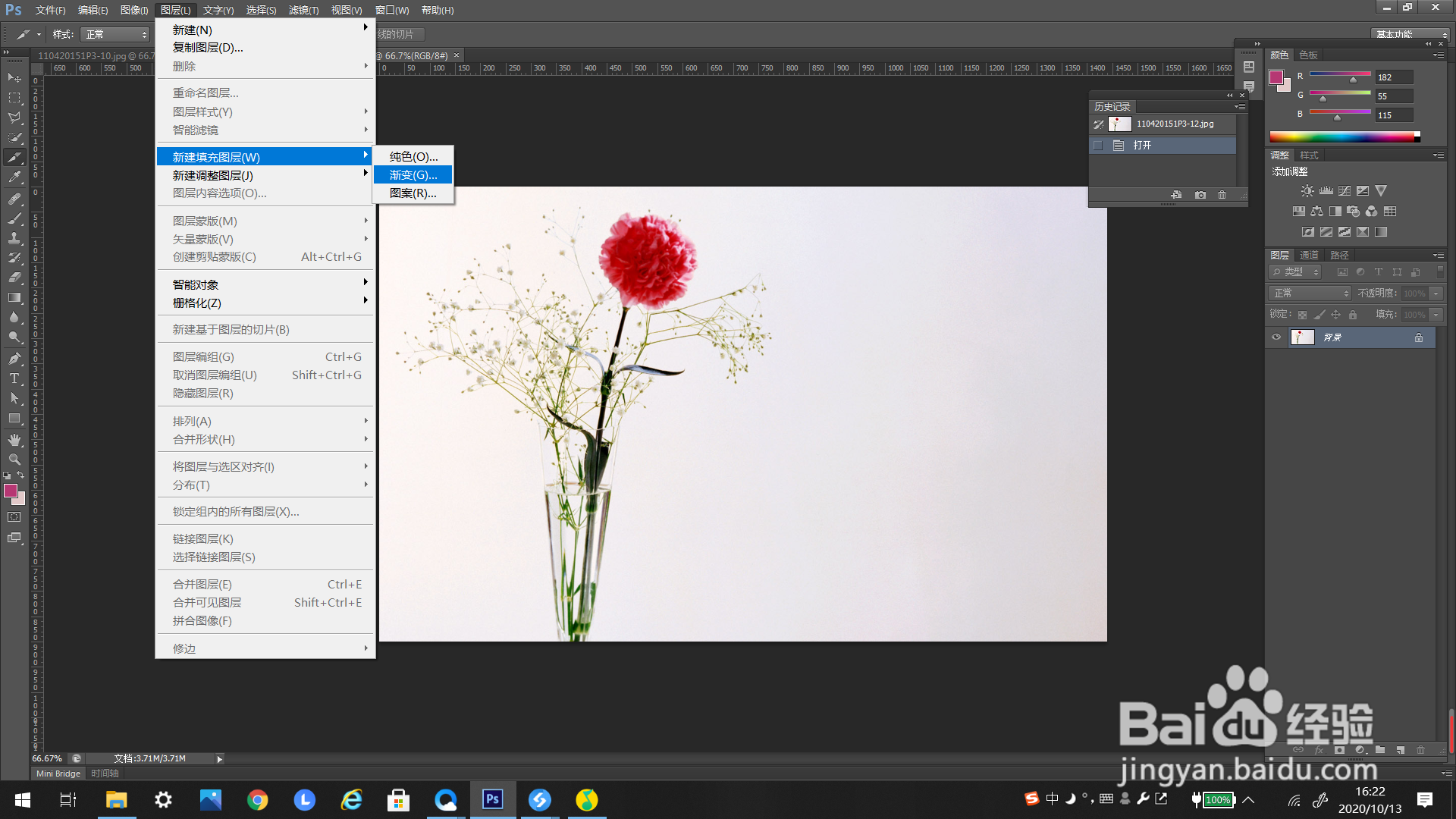Switch to the 通道 channels tab
This screenshot has height=819, width=1456.
click(1308, 255)
